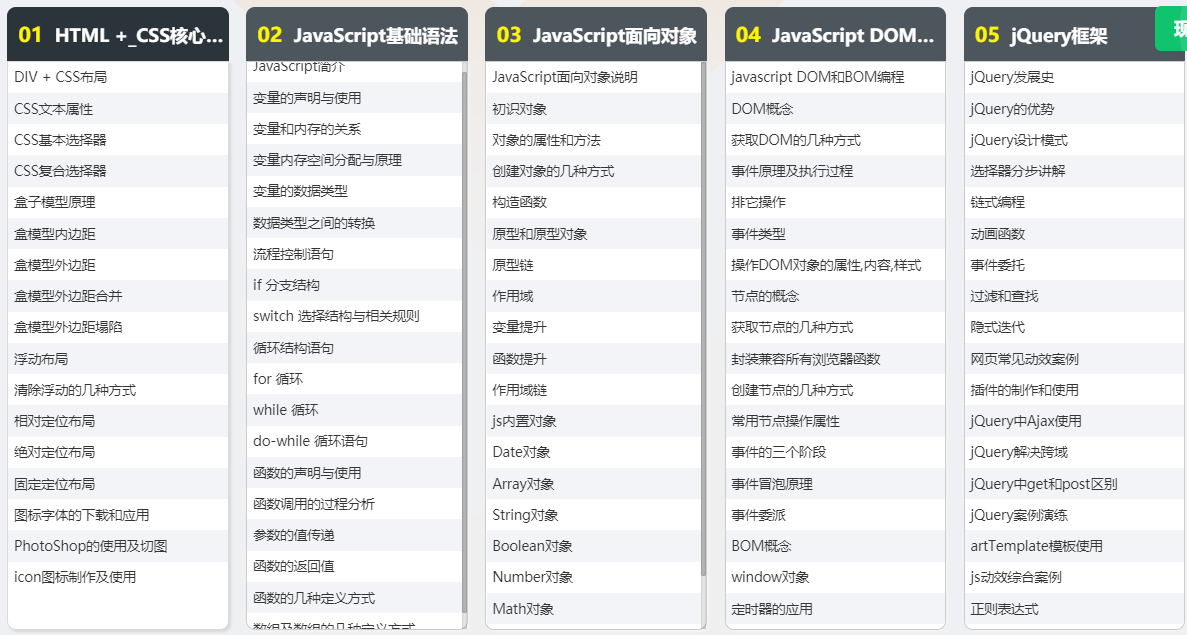Click 绝对定位布局 row
This screenshot has height=635, width=1187.
(x=117, y=452)
